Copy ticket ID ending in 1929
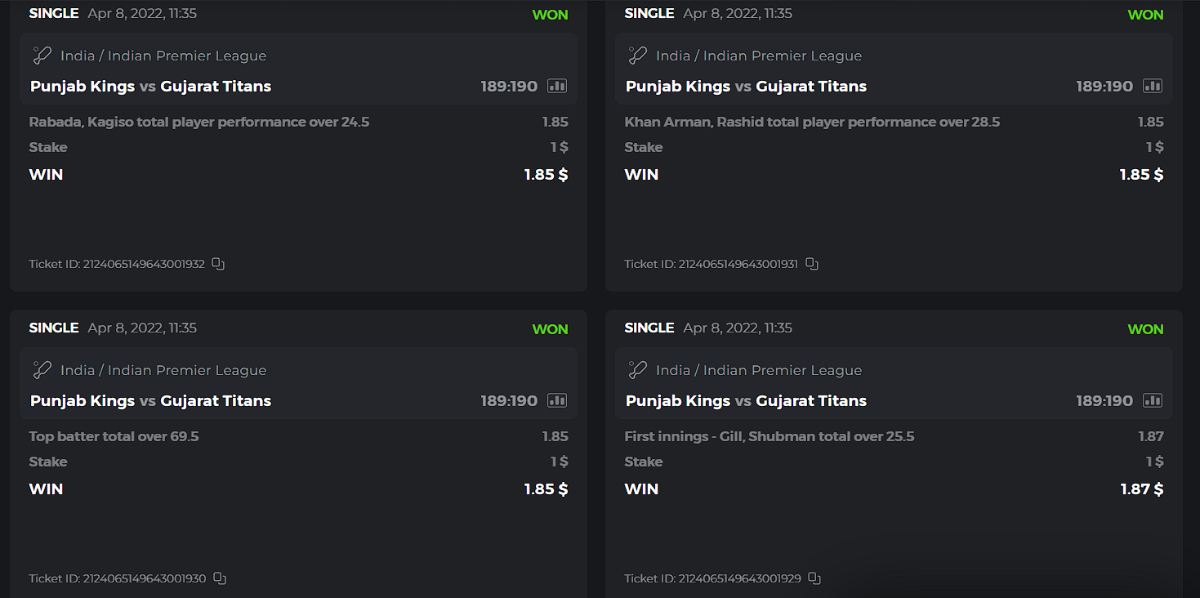This screenshot has height=598, width=1200. pyautogui.click(x=814, y=579)
